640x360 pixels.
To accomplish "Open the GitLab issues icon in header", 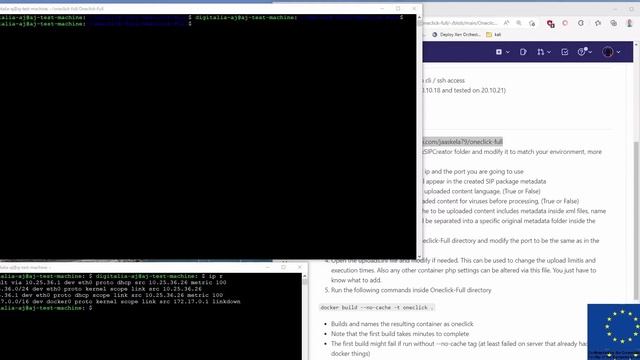I will [523, 52].
